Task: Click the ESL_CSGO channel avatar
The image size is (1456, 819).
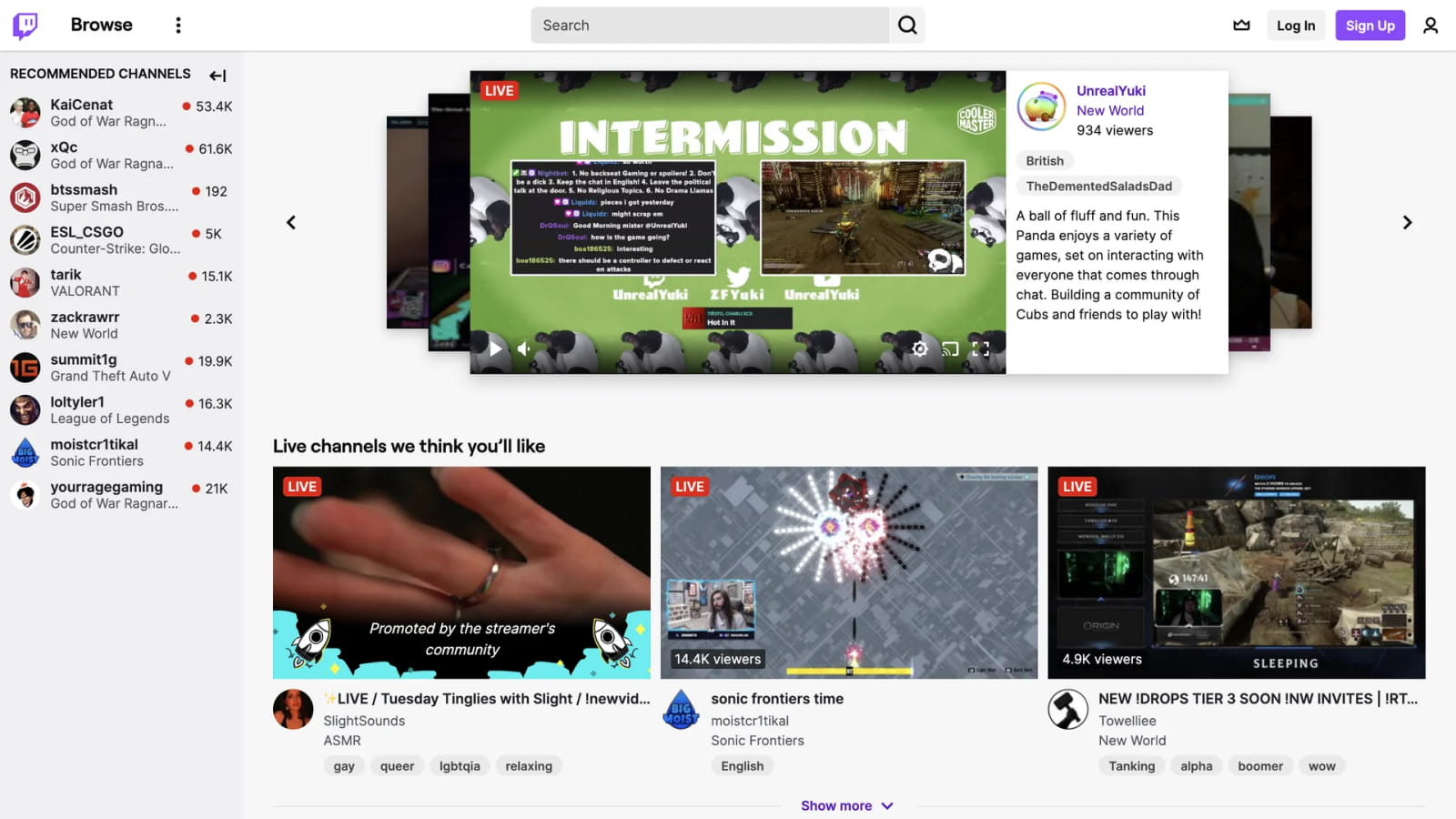Action: [25, 239]
